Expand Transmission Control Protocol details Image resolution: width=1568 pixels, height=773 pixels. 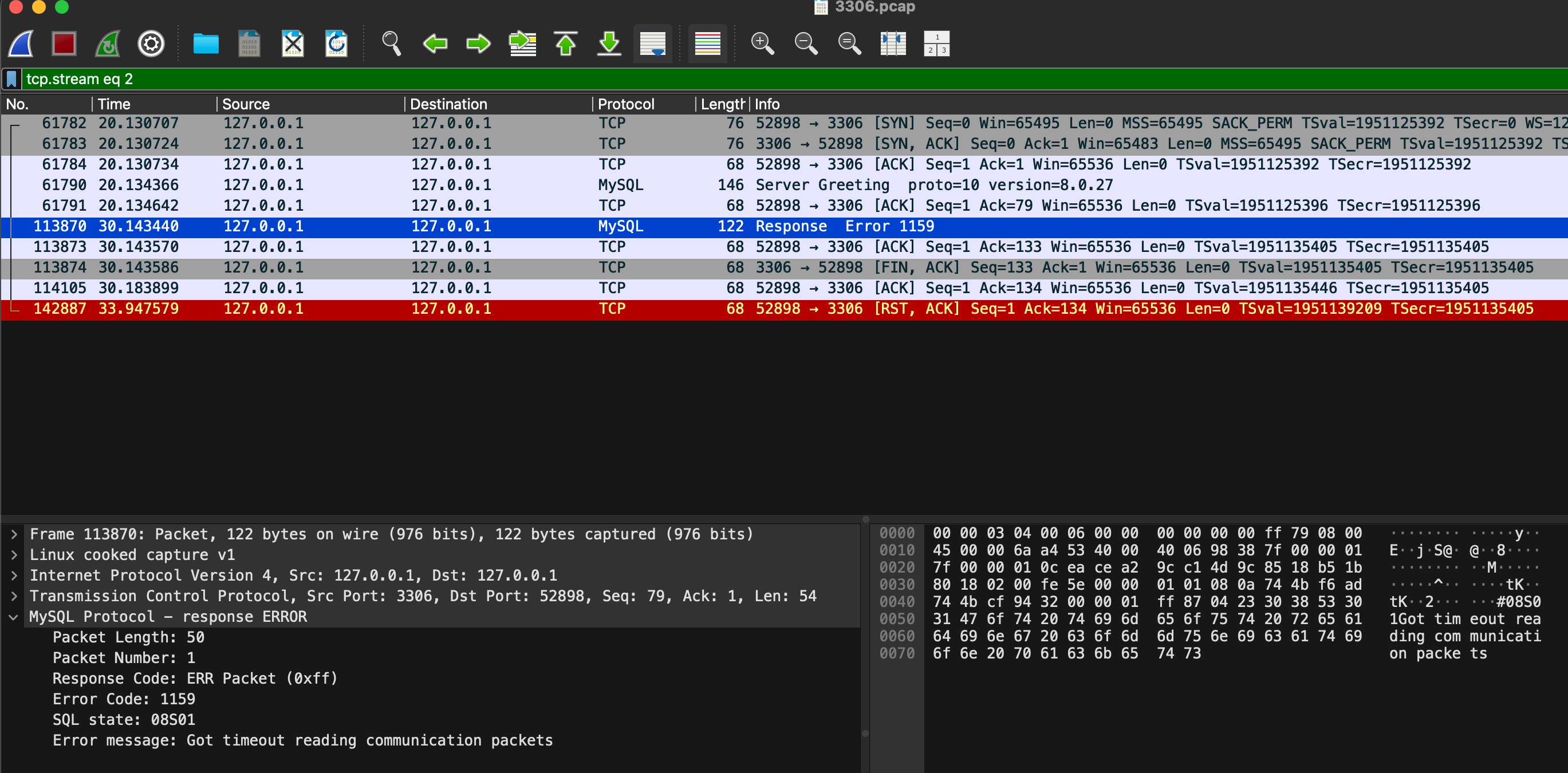click(x=14, y=597)
